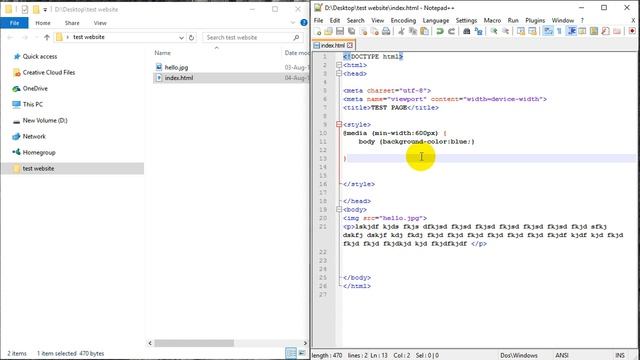The image size is (640, 360).
Task: Save the document with the Save icon
Action: (340, 31)
